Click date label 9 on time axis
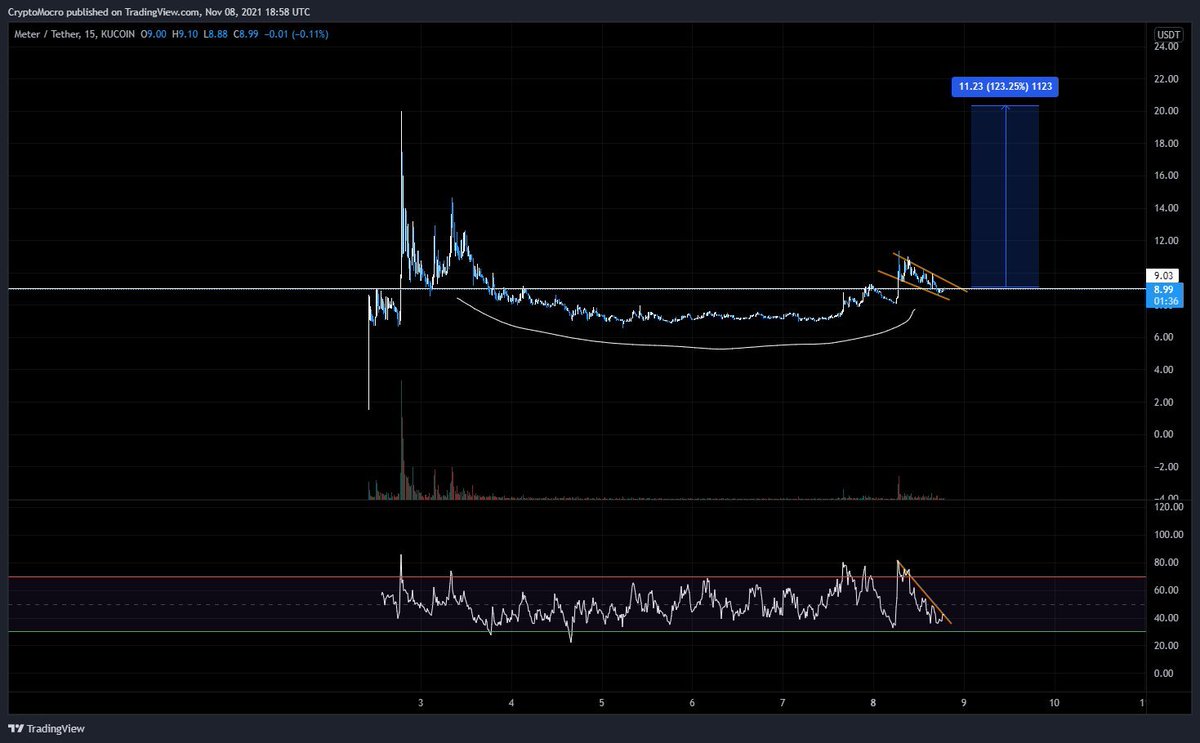 tap(964, 704)
